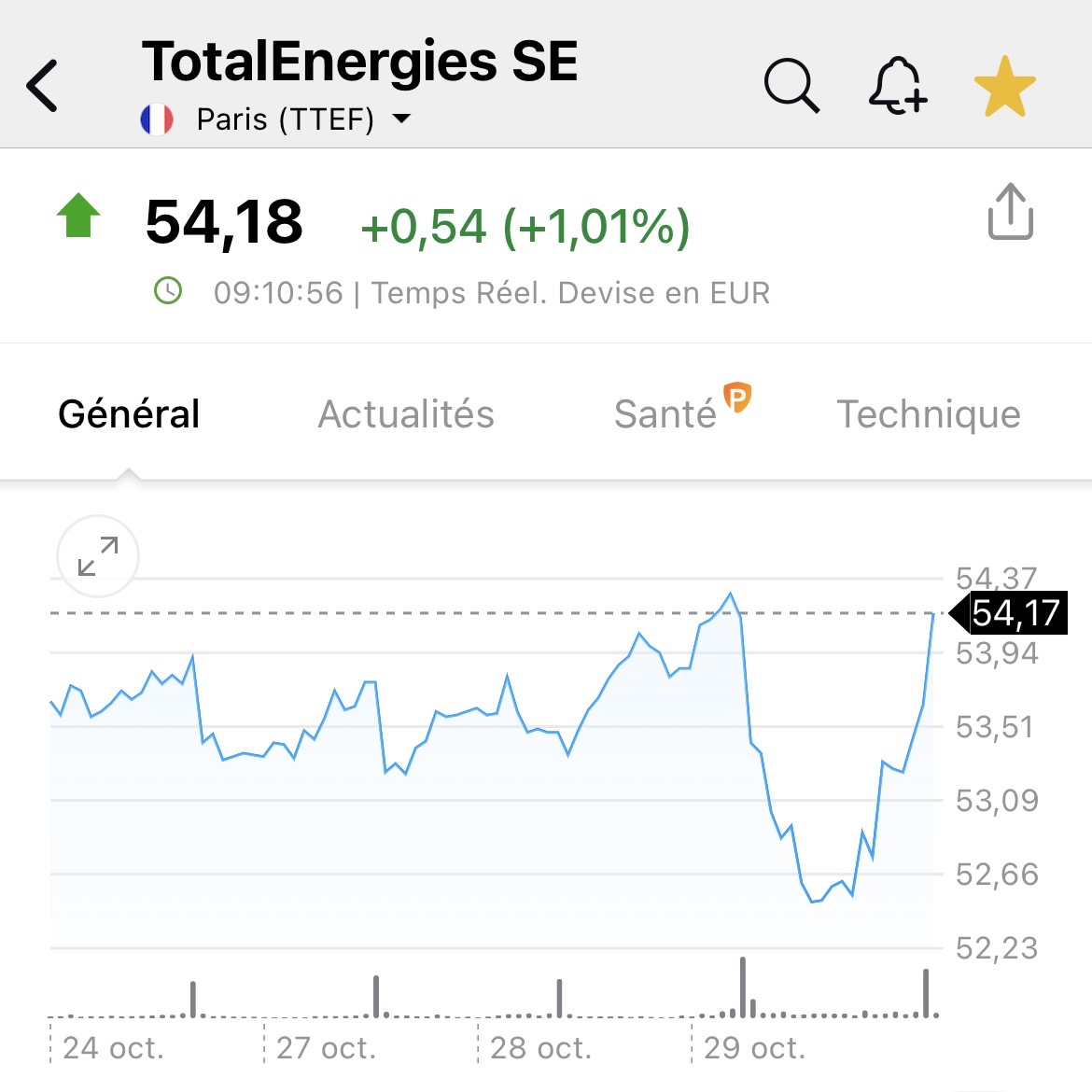This screenshot has width=1092, height=1092.
Task: Select the Général tab
Action: (x=129, y=414)
